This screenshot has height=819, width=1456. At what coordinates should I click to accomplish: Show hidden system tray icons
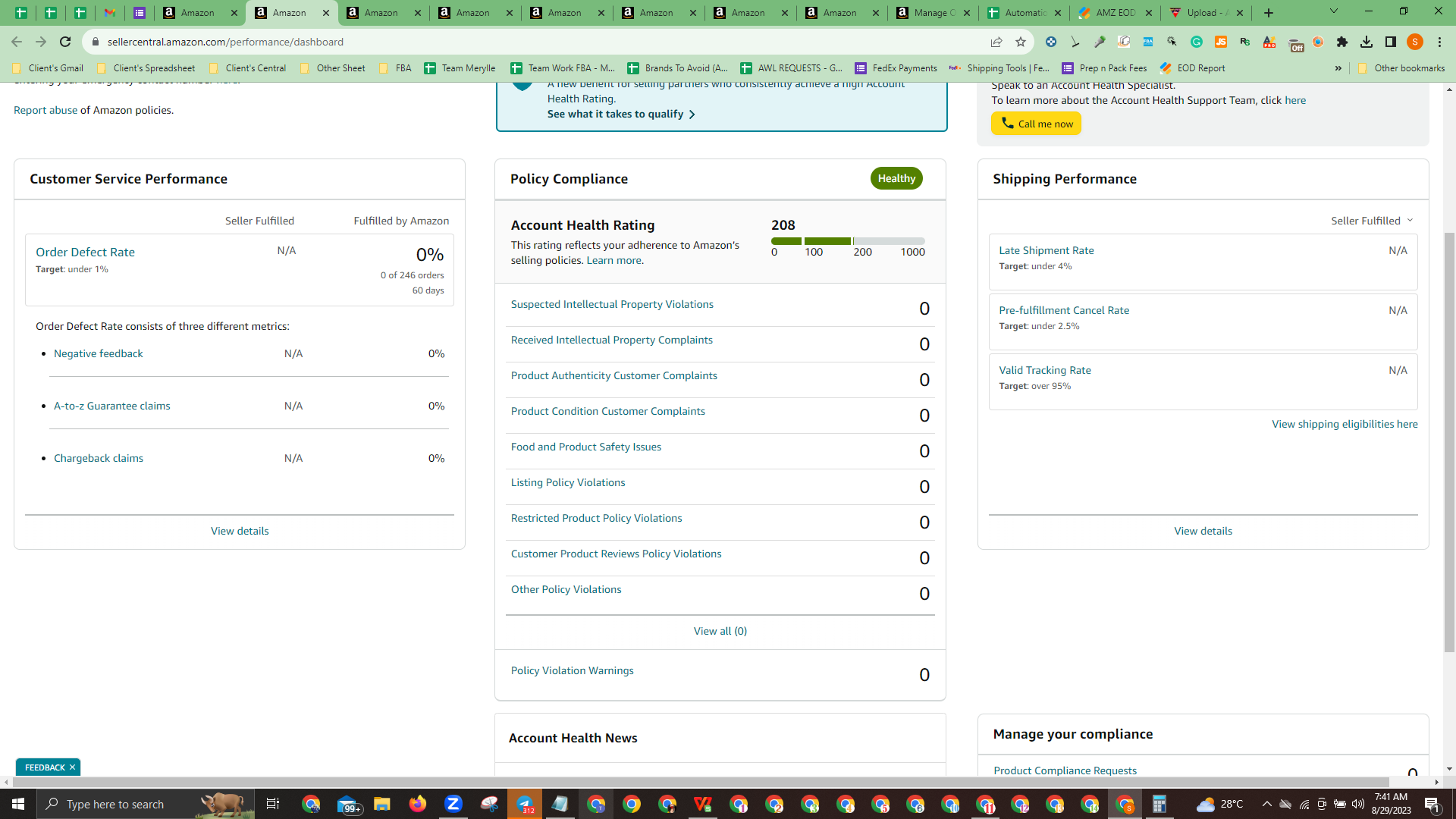(1266, 804)
